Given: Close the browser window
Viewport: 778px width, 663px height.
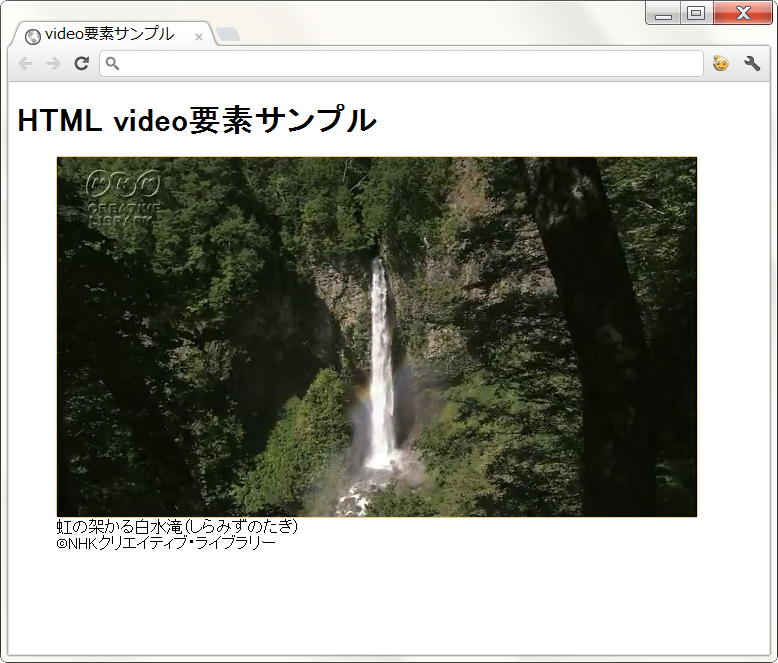Looking at the screenshot, I should (743, 13).
